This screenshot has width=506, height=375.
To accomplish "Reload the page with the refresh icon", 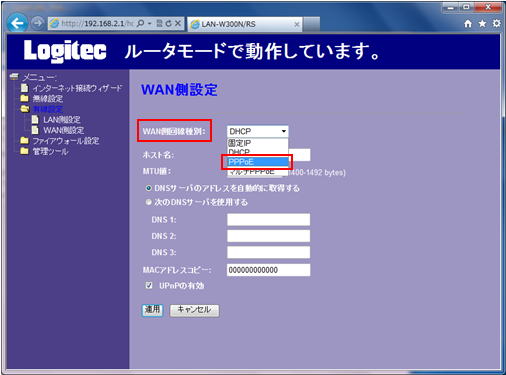I will [x=169, y=23].
